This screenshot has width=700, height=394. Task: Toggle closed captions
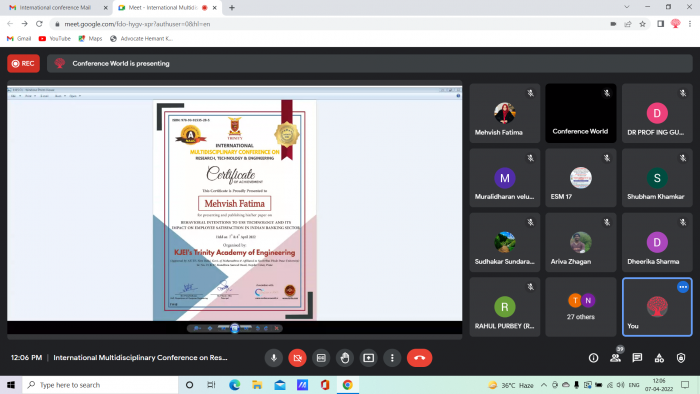(x=321, y=358)
